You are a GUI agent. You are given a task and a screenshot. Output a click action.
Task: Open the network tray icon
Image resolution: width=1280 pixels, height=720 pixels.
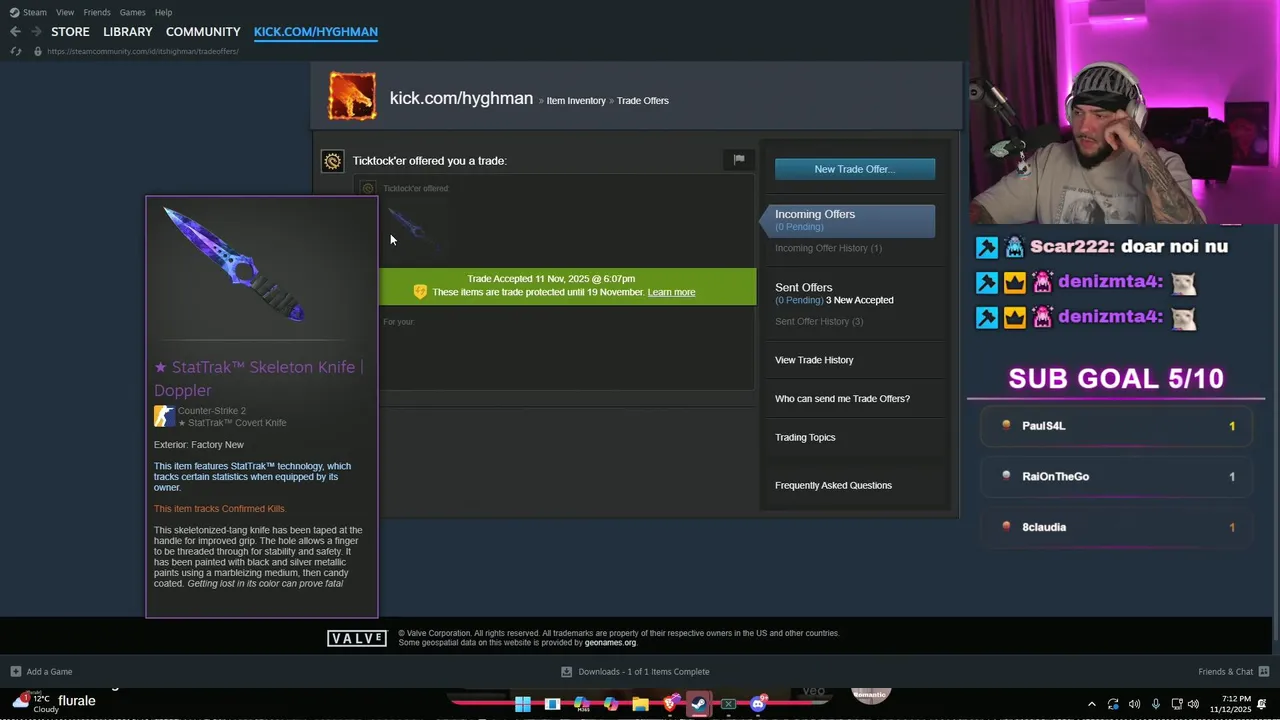coord(1177,704)
